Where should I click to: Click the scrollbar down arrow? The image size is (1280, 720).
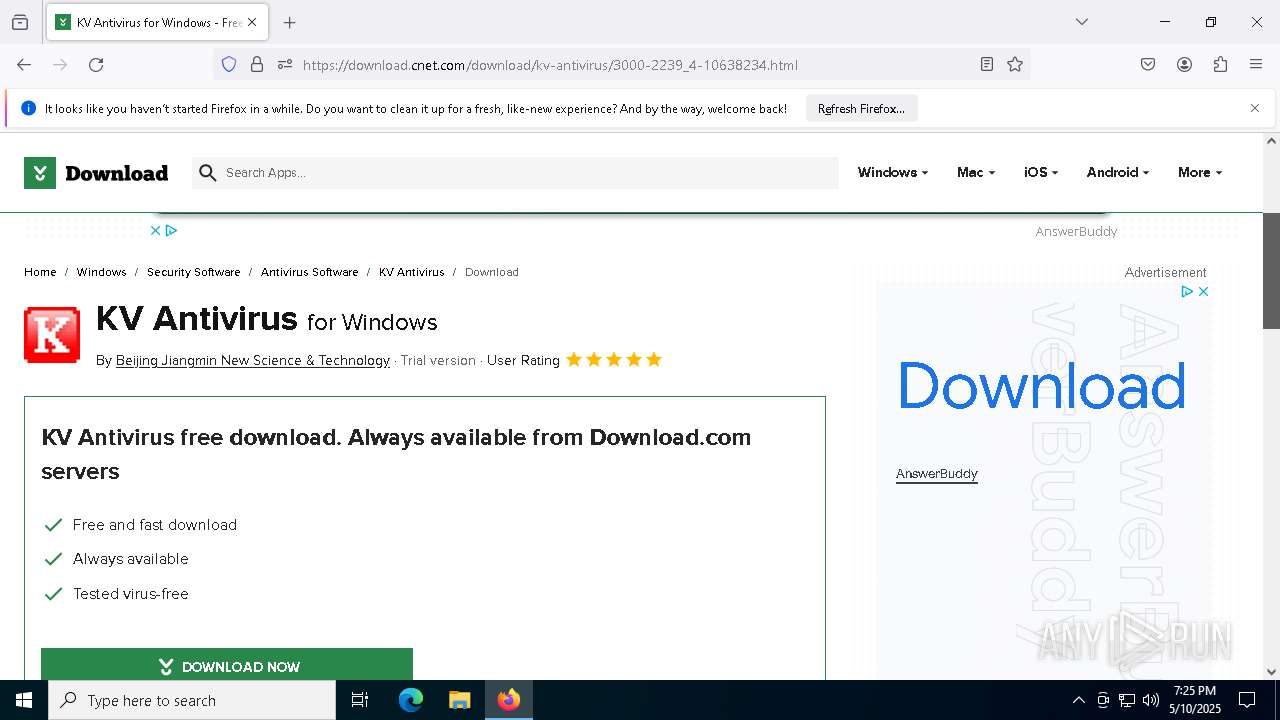click(1271, 672)
